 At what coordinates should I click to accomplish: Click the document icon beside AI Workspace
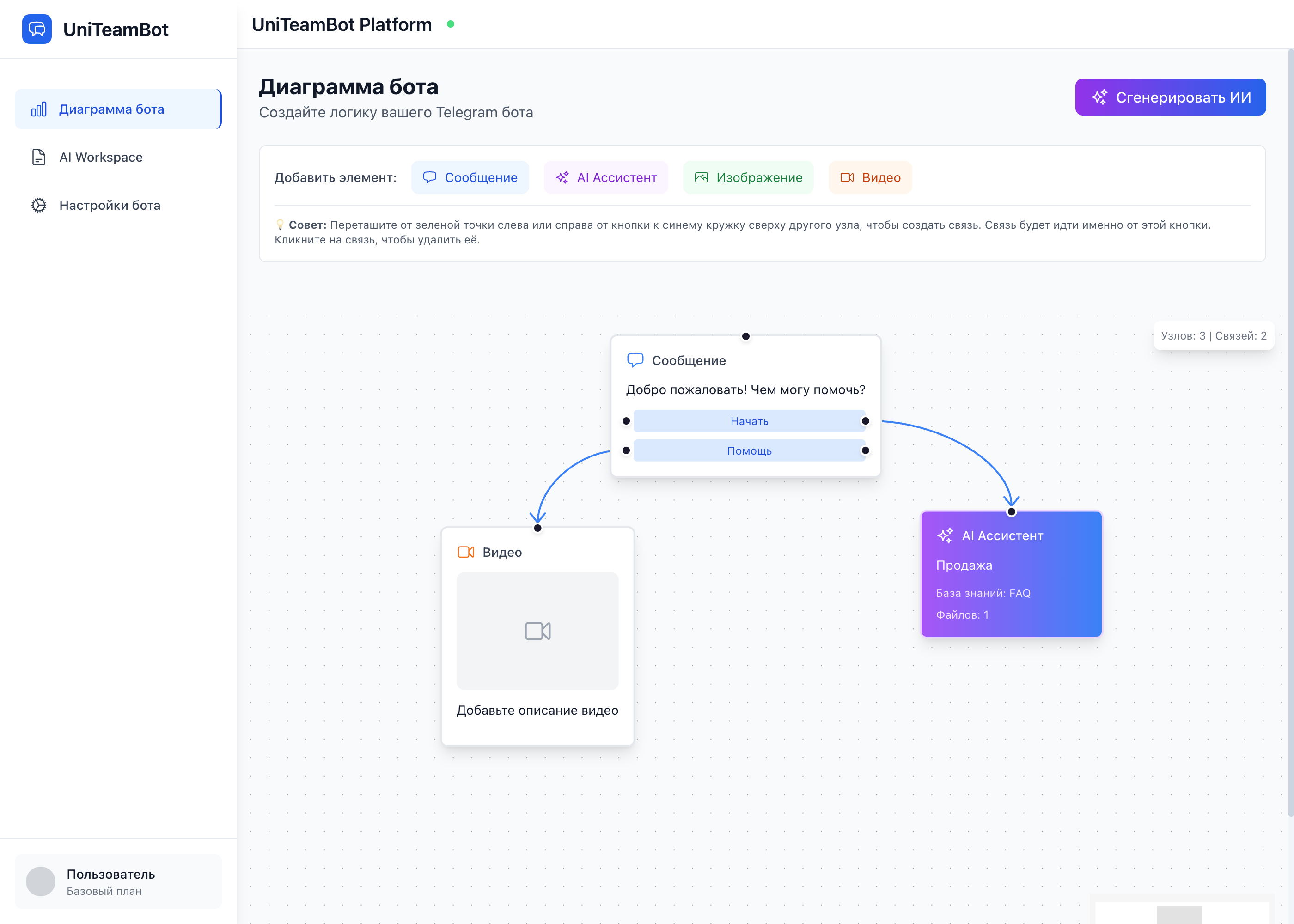[39, 157]
